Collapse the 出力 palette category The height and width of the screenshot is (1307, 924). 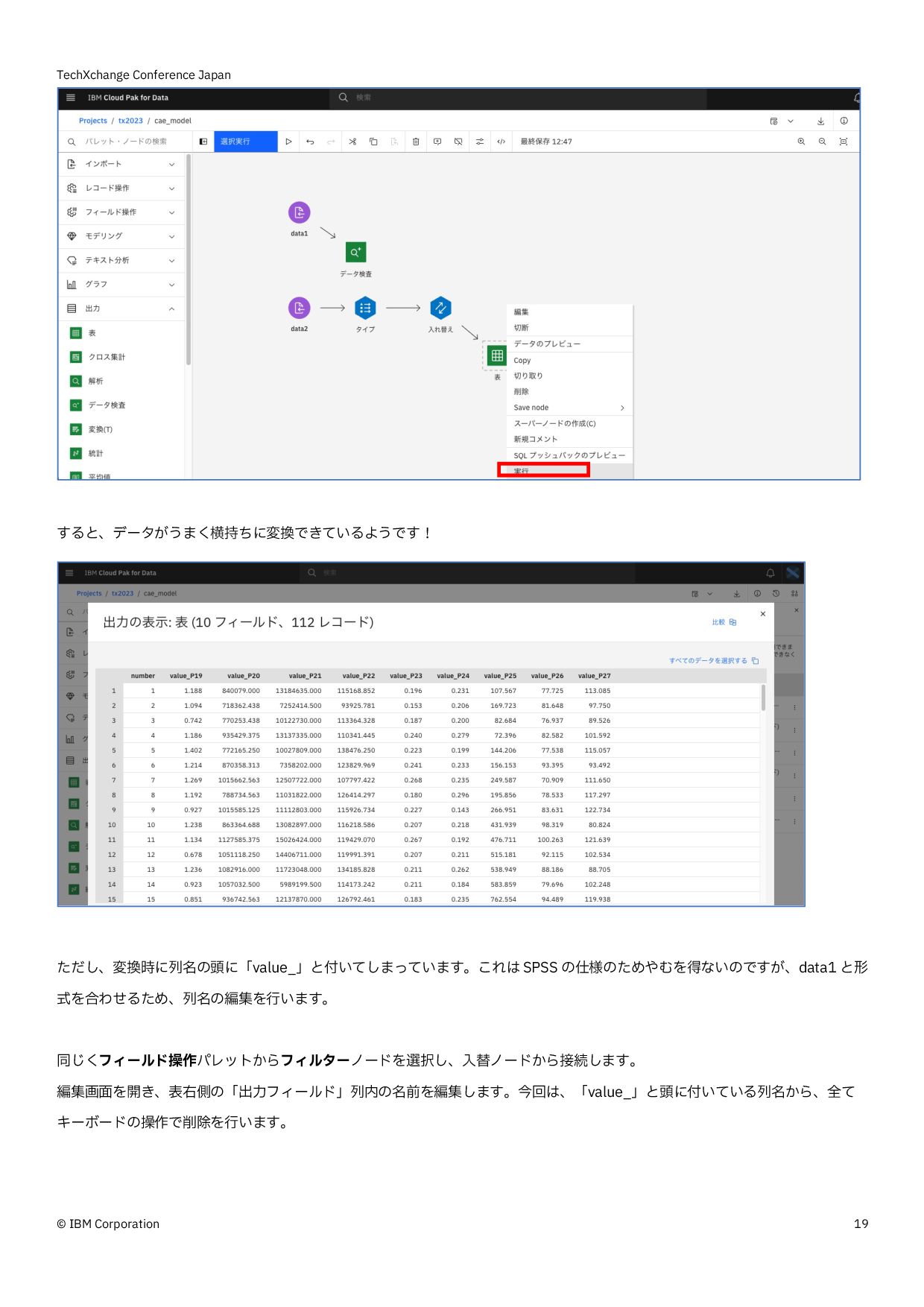pos(122,308)
